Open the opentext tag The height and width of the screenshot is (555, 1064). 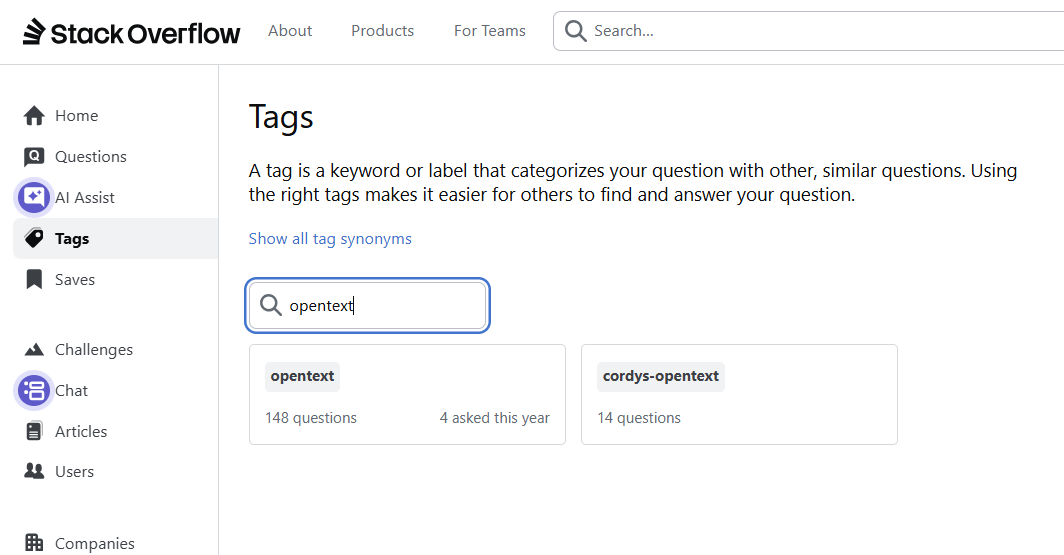point(302,376)
